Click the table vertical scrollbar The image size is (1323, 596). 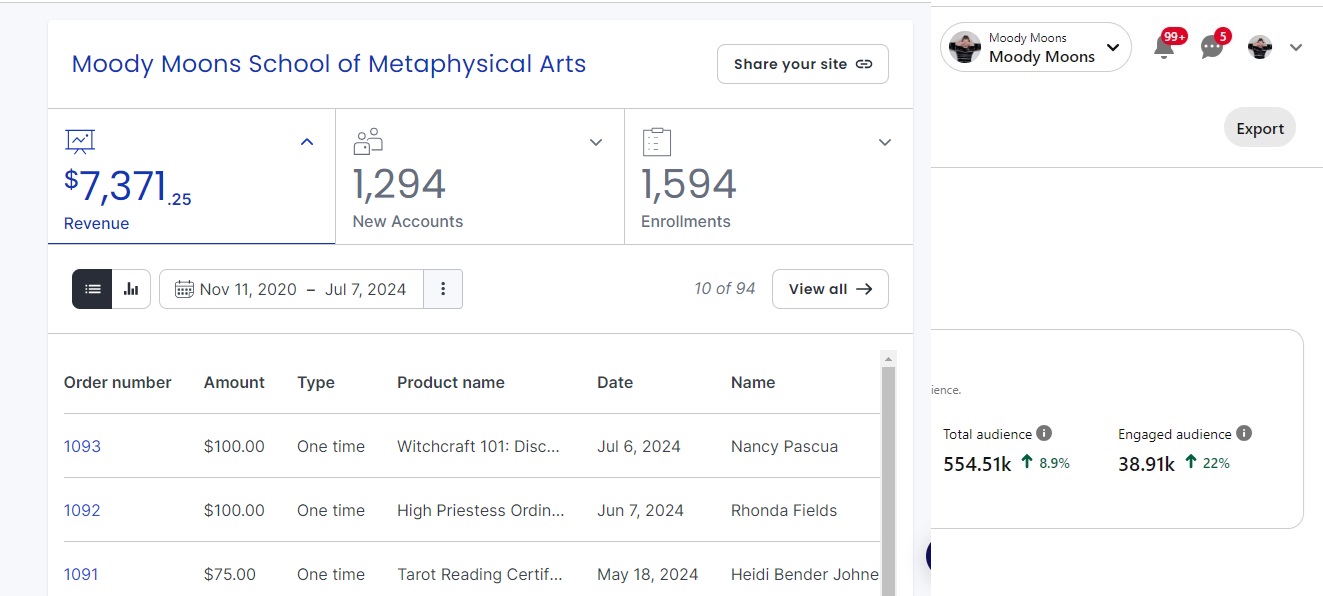888,480
